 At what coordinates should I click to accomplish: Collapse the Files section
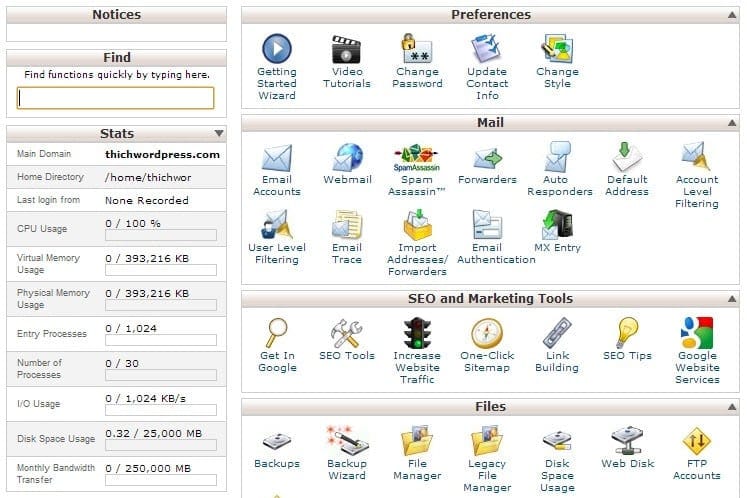[732, 407]
